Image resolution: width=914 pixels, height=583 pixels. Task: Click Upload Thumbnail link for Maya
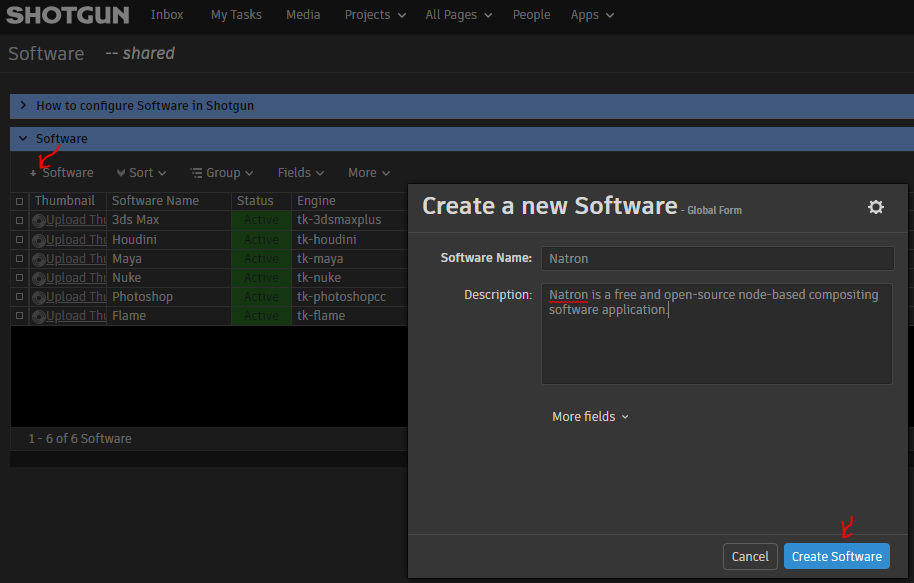[76, 258]
